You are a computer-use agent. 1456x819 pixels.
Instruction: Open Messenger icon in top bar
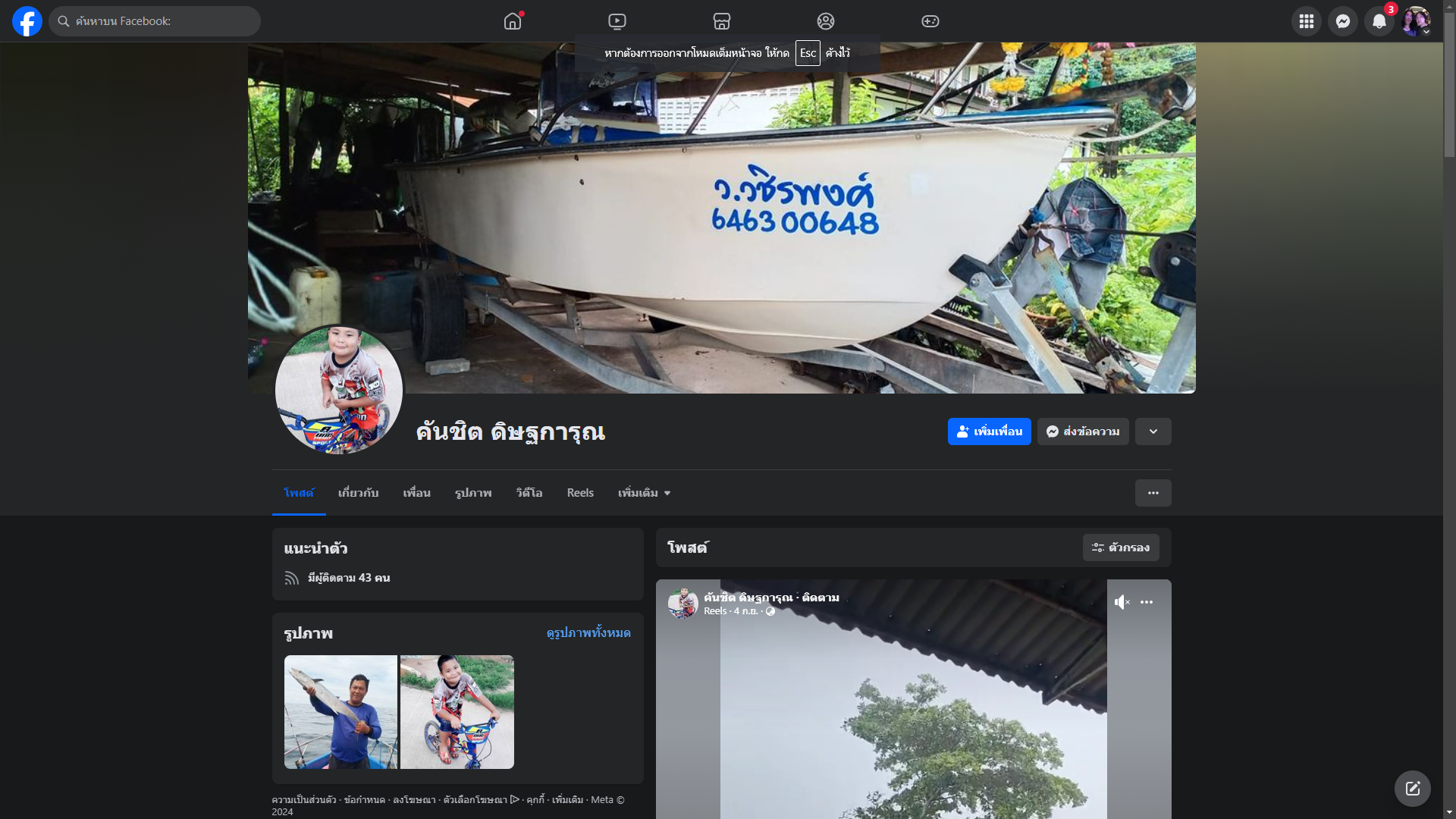[x=1342, y=21]
